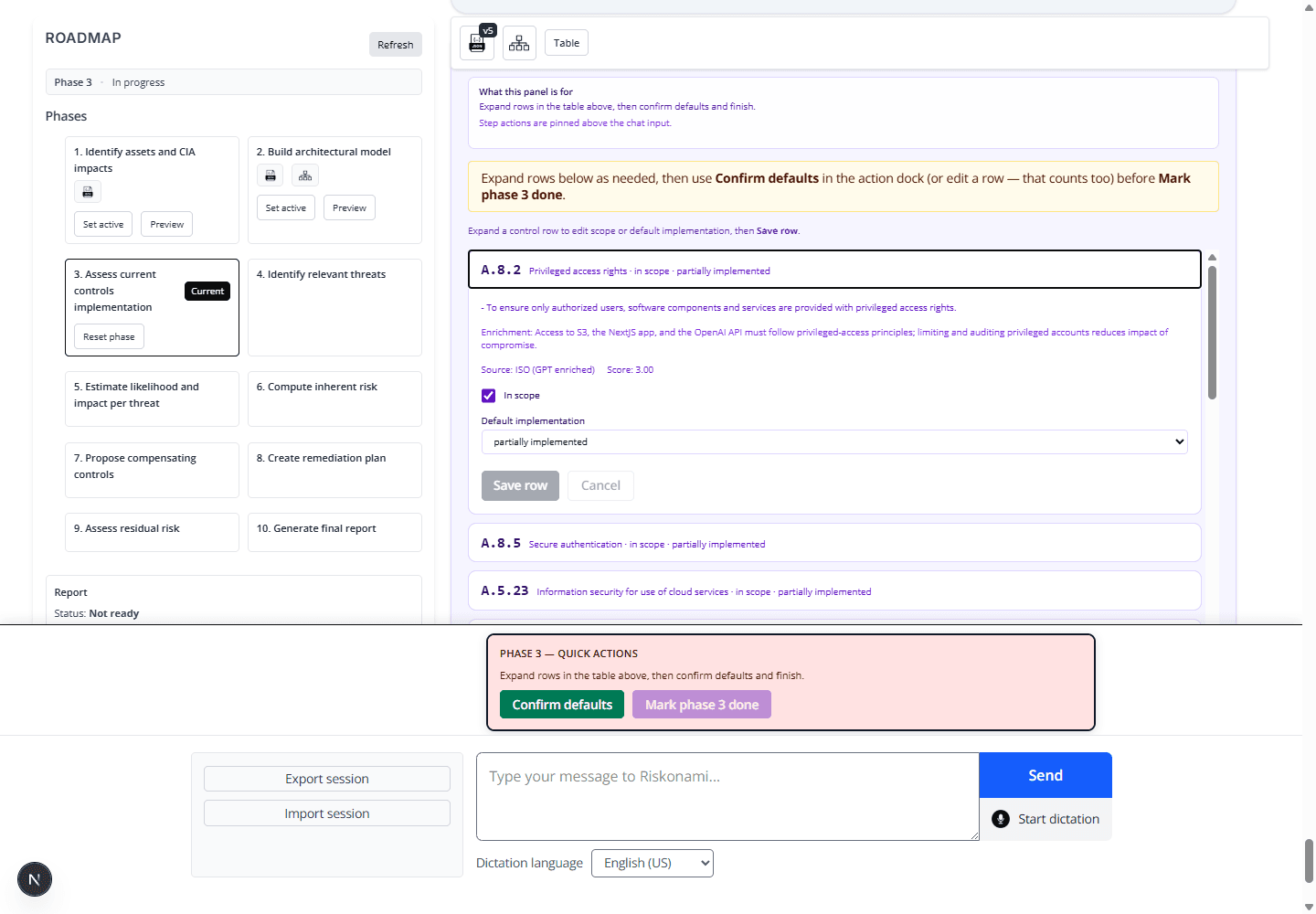Image resolution: width=1316 pixels, height=914 pixels.
Task: Click the green Confirm defaults button
Action: [x=562, y=705]
